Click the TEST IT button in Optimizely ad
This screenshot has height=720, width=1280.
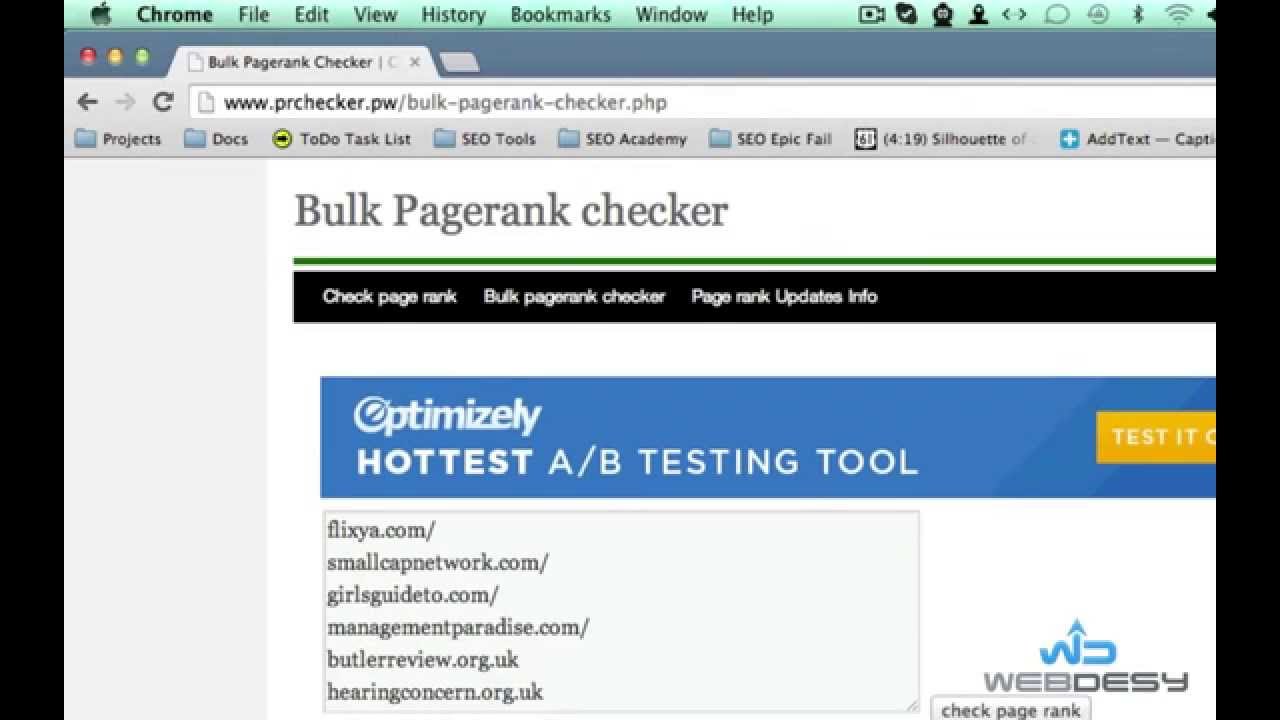(x=1156, y=437)
